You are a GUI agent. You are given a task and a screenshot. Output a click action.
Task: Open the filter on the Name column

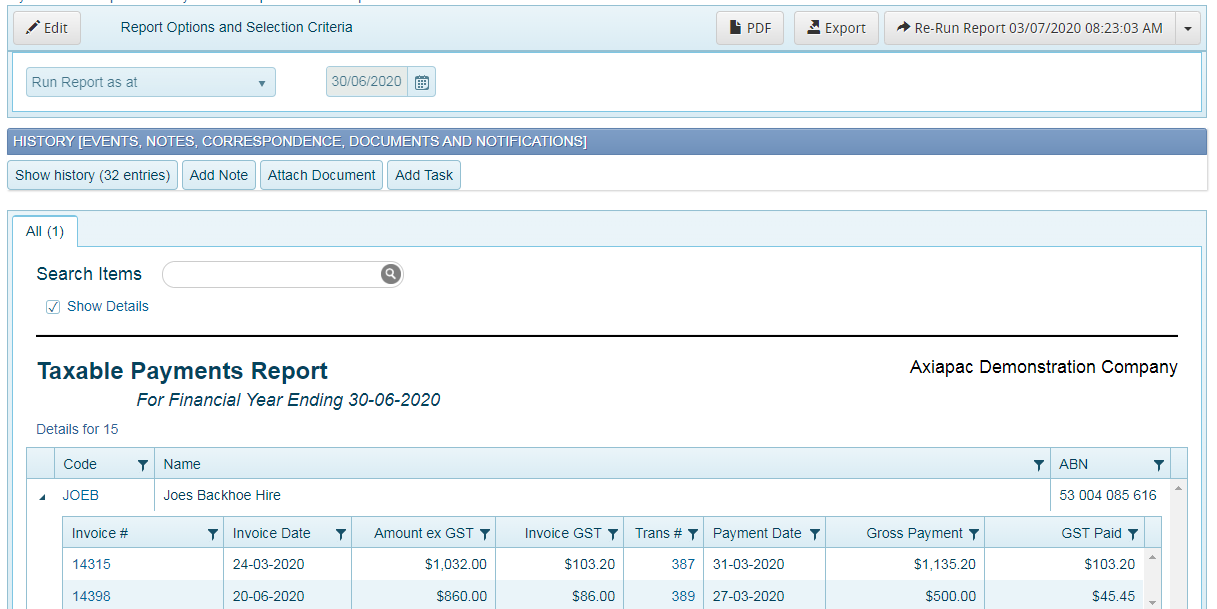pos(1038,464)
